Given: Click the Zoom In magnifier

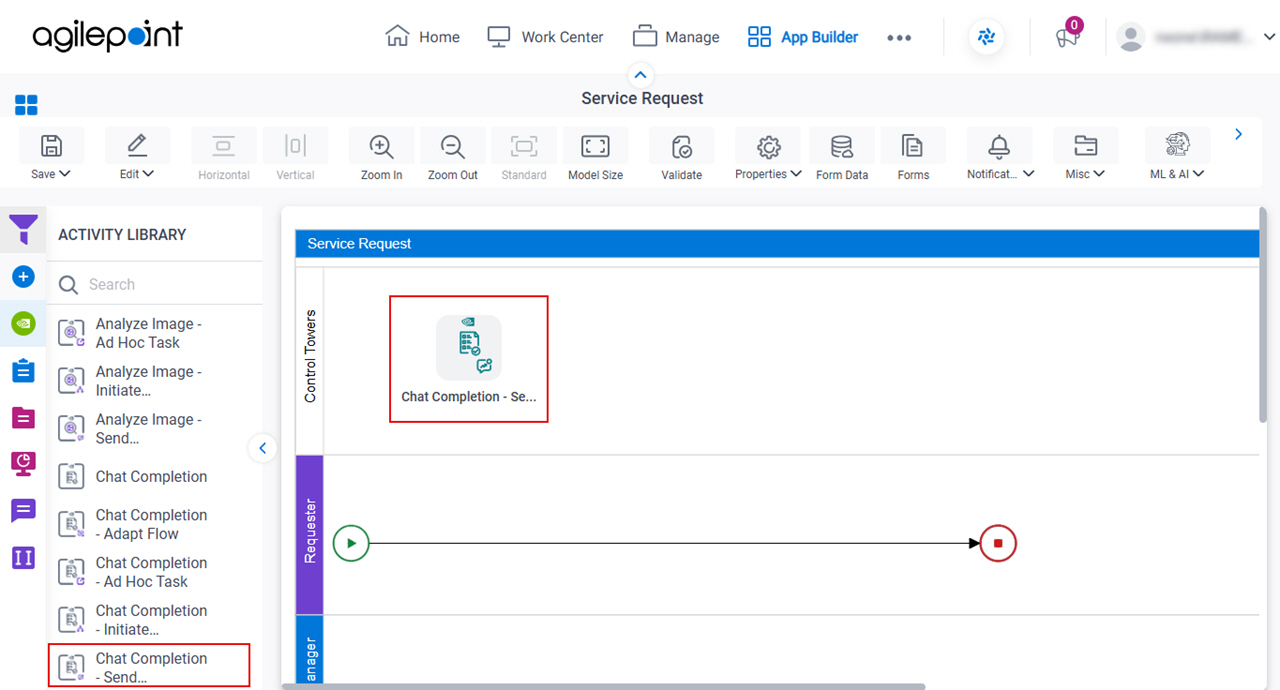Looking at the screenshot, I should click(381, 146).
